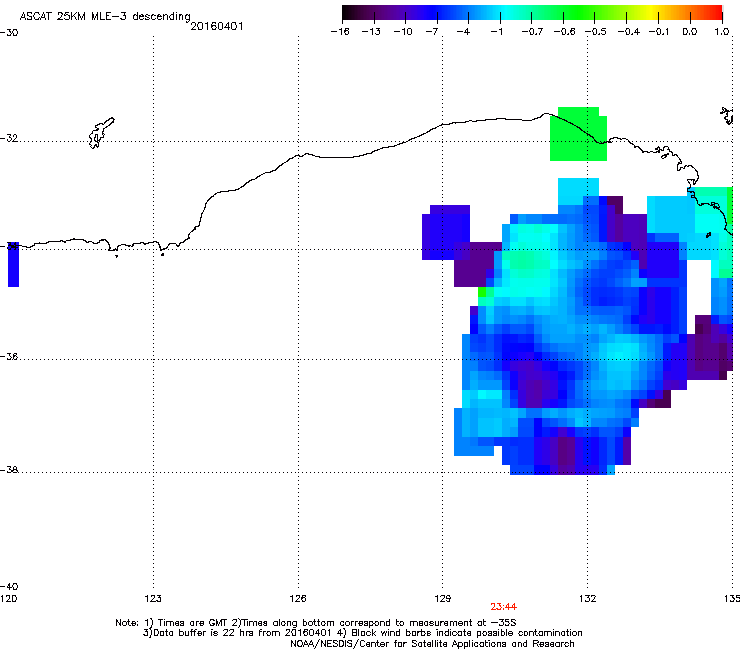Click the date label 20160401

(217, 26)
